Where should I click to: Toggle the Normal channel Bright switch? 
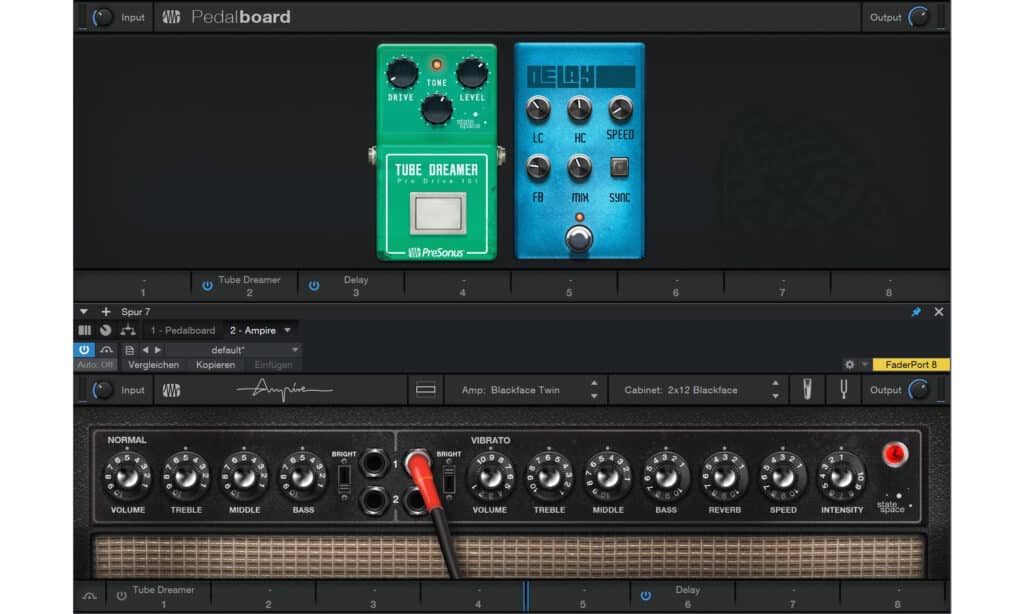coord(344,479)
